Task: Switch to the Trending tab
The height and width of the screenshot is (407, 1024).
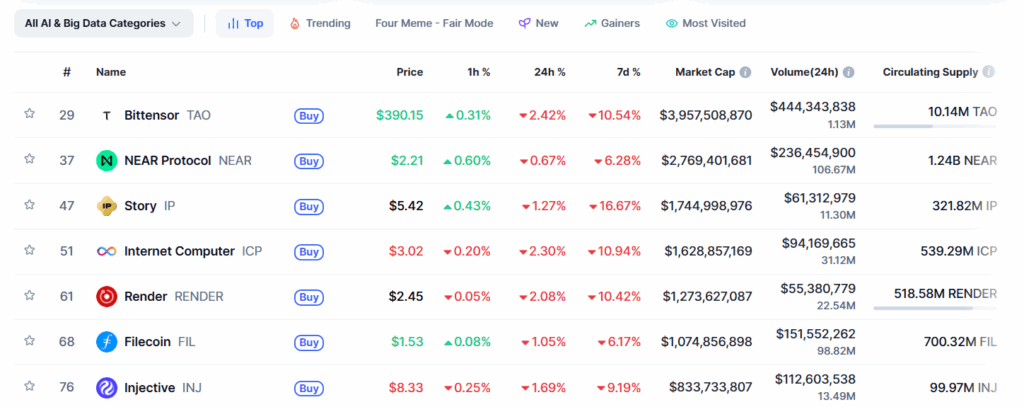Action: pos(319,23)
